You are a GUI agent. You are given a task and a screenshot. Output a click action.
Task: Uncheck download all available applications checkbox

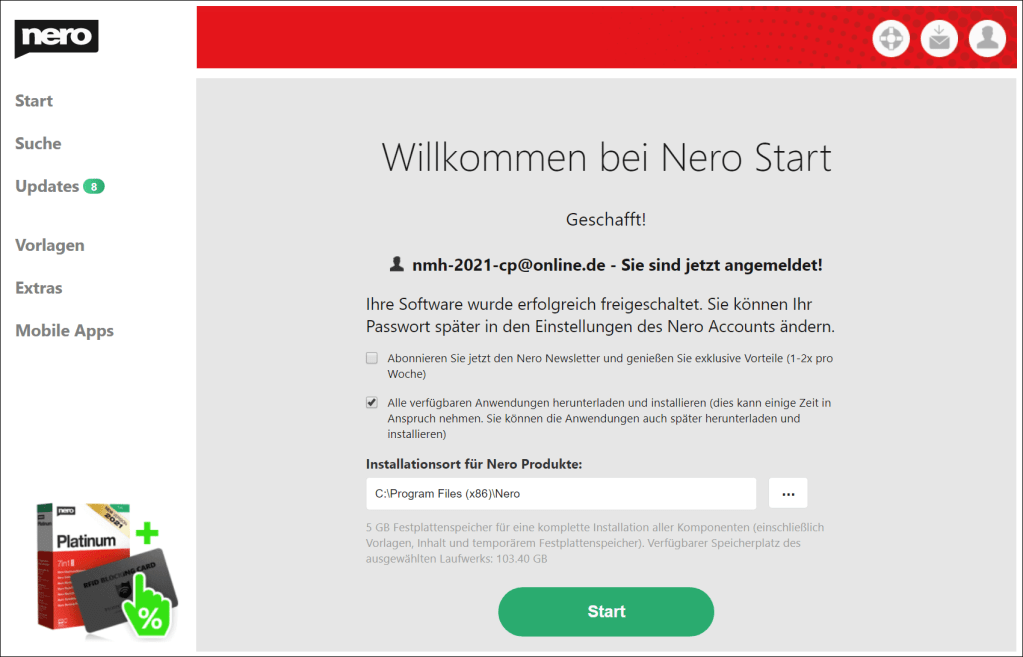[x=372, y=403]
